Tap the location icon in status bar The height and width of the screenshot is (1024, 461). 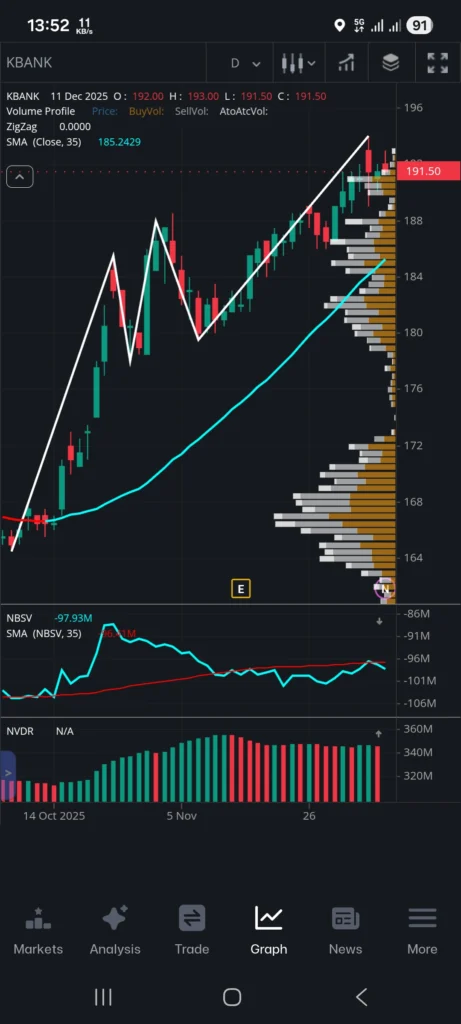339,25
